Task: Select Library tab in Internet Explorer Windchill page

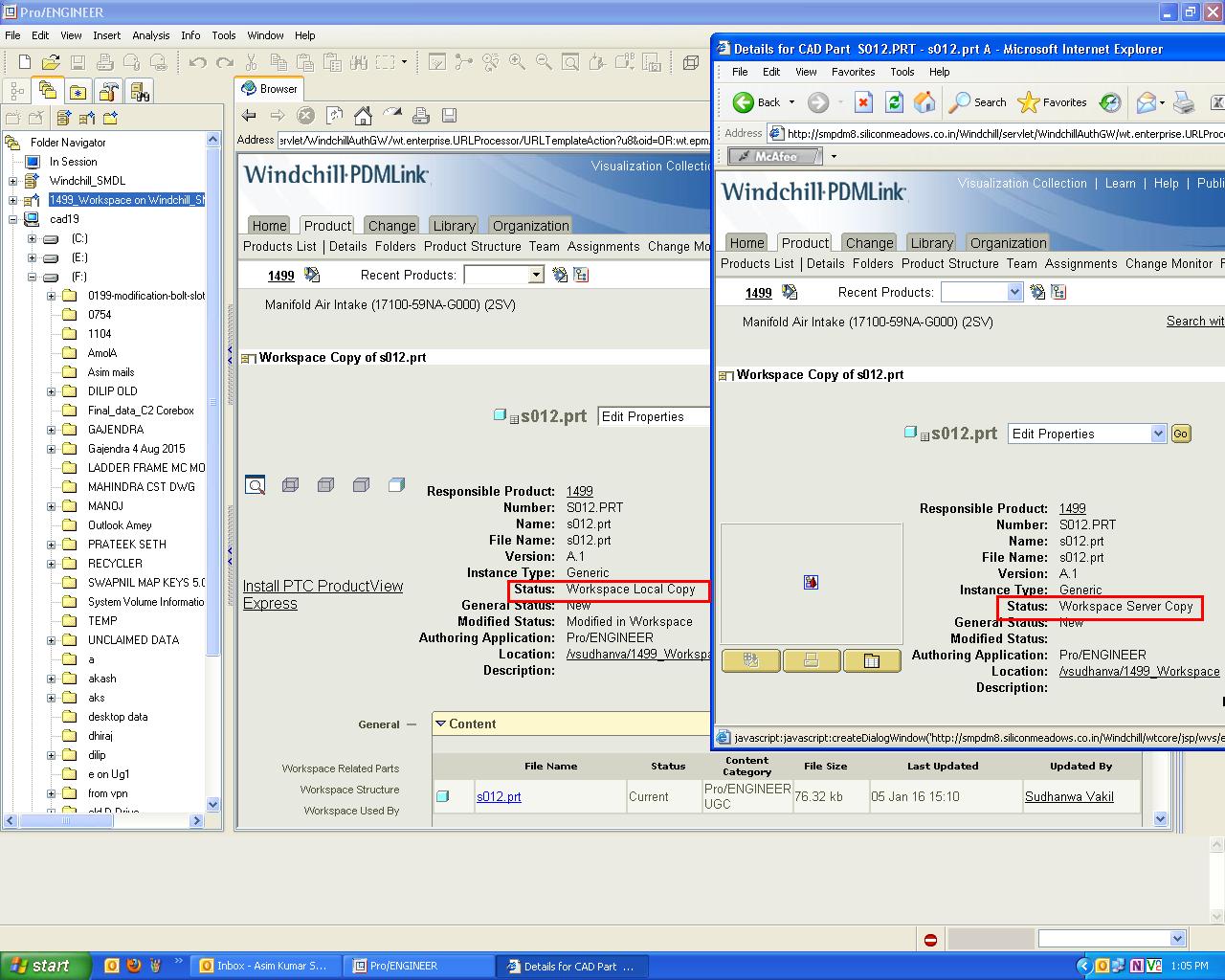Action: tap(931, 243)
